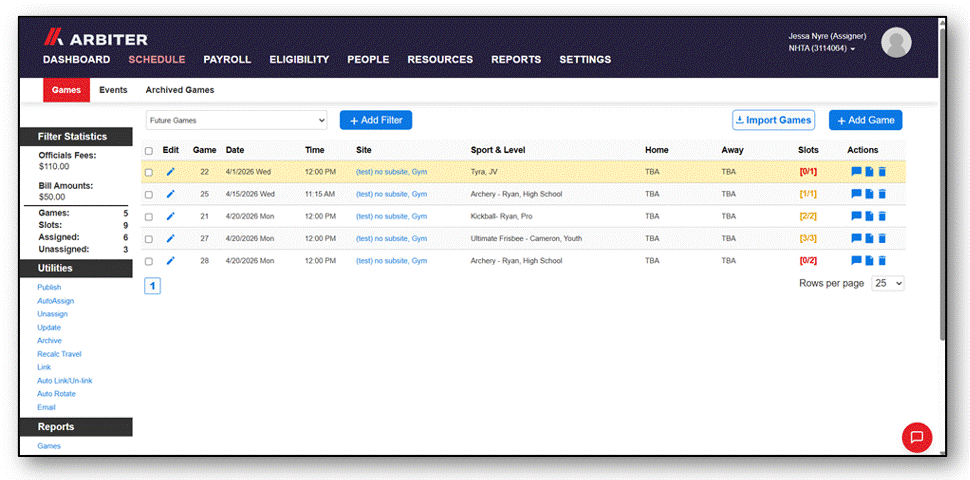
Task: Switch to the Archived Games tab
Action: (x=180, y=90)
